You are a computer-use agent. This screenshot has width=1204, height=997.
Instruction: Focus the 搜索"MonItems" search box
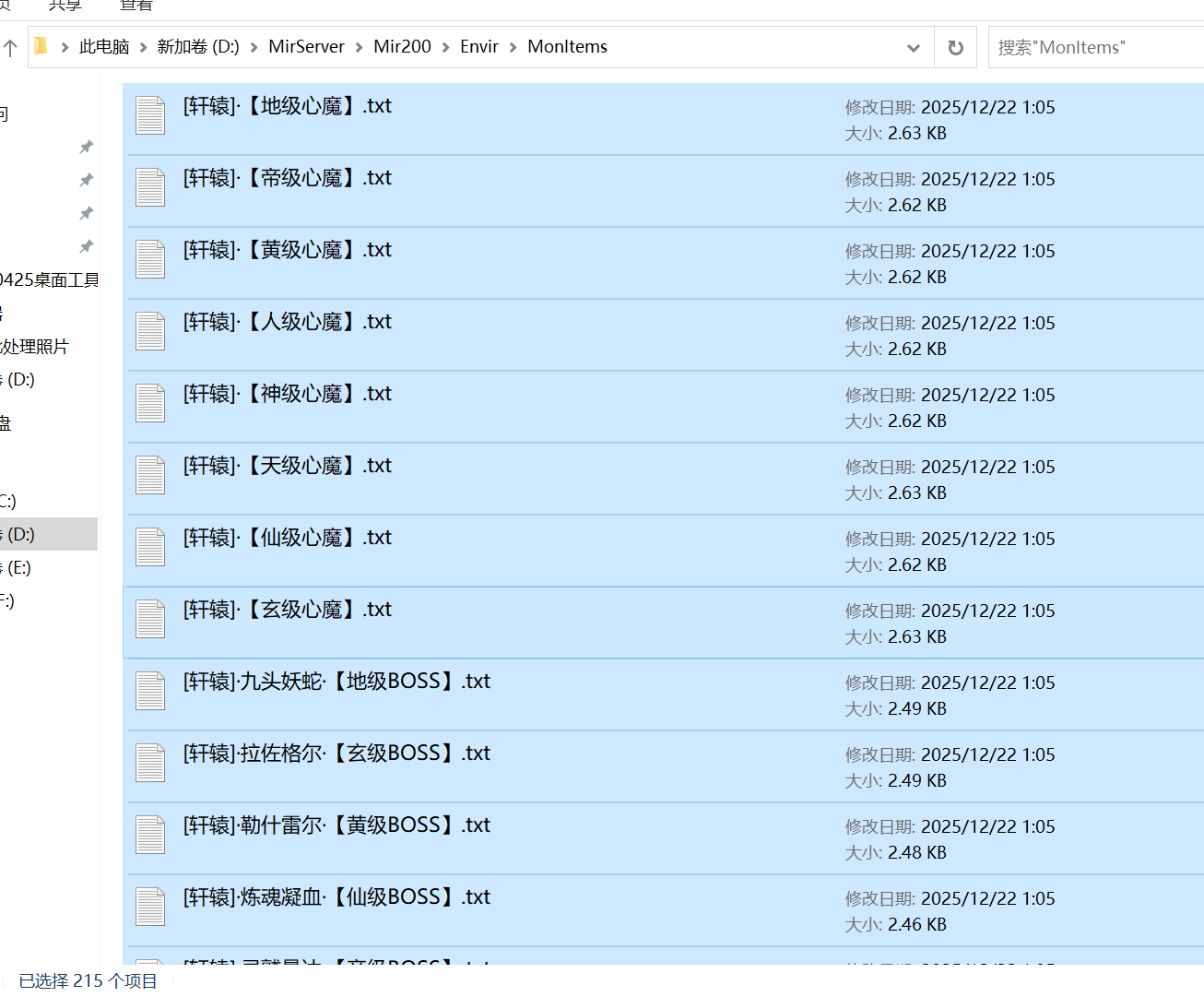[x=1096, y=47]
